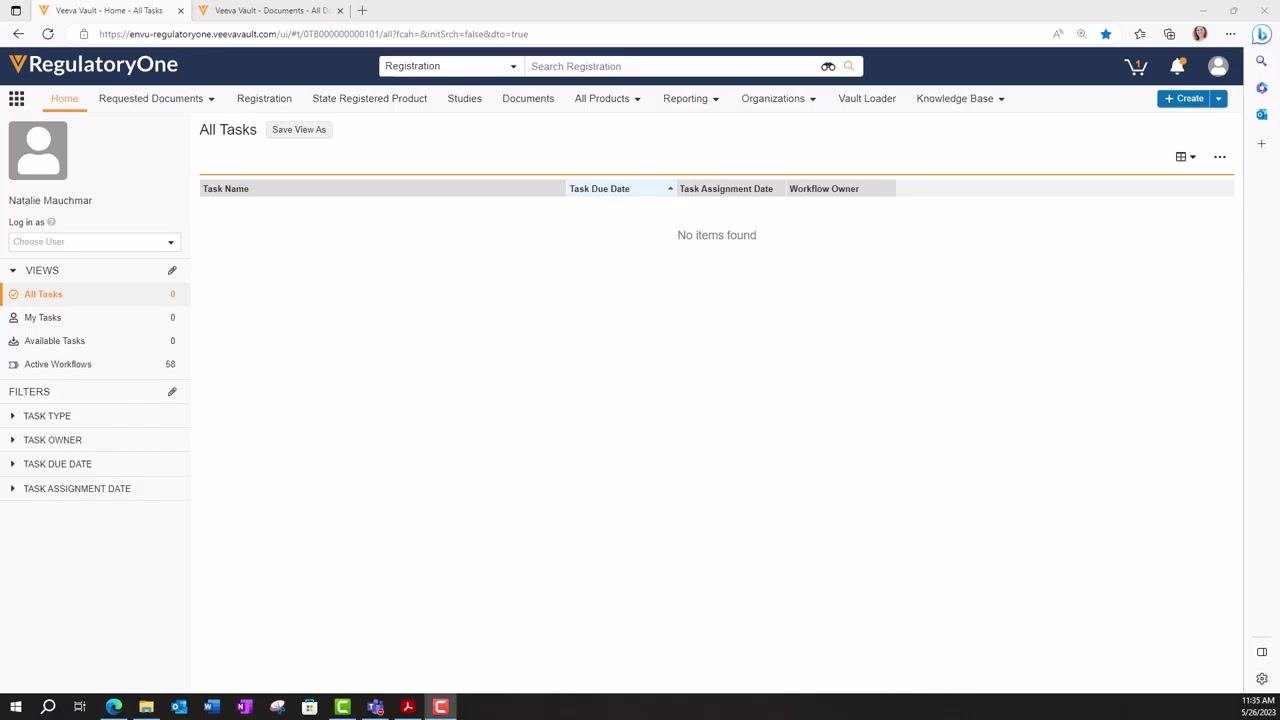
Task: Open Word from the taskbar
Action: tap(211, 707)
